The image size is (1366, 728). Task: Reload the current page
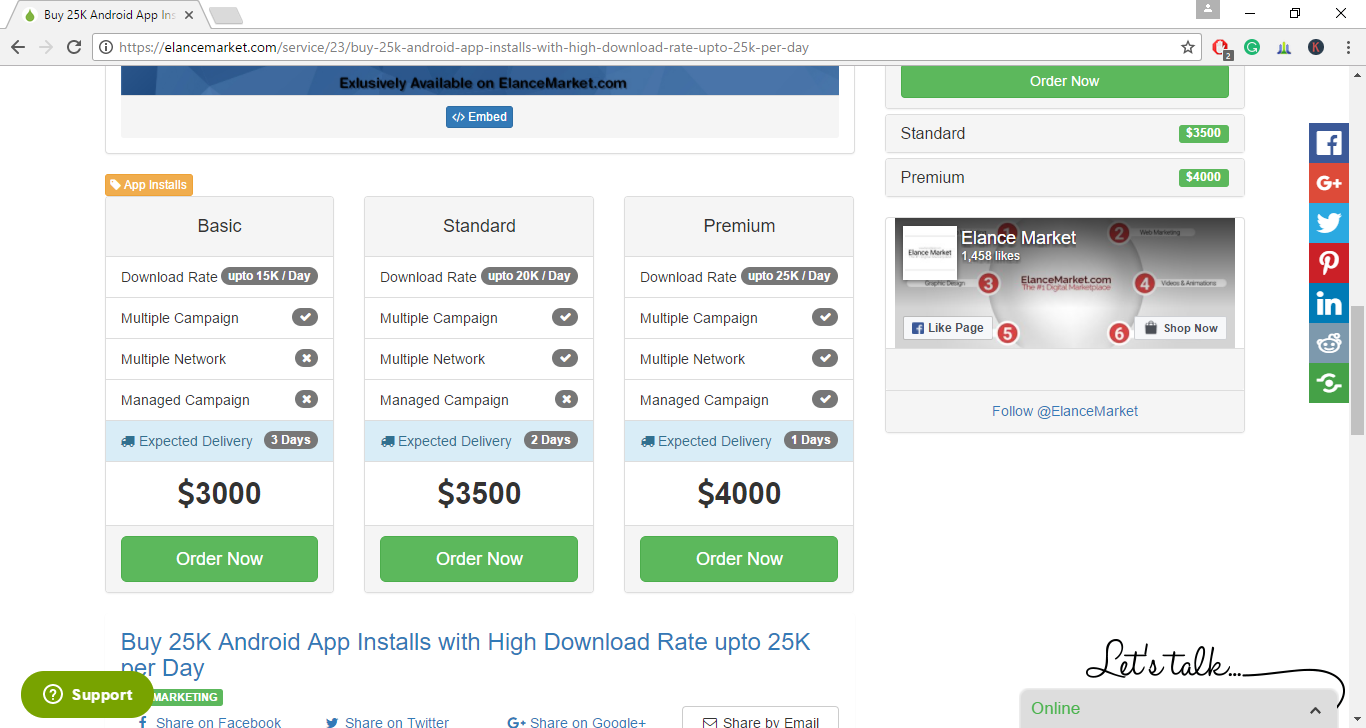click(74, 47)
